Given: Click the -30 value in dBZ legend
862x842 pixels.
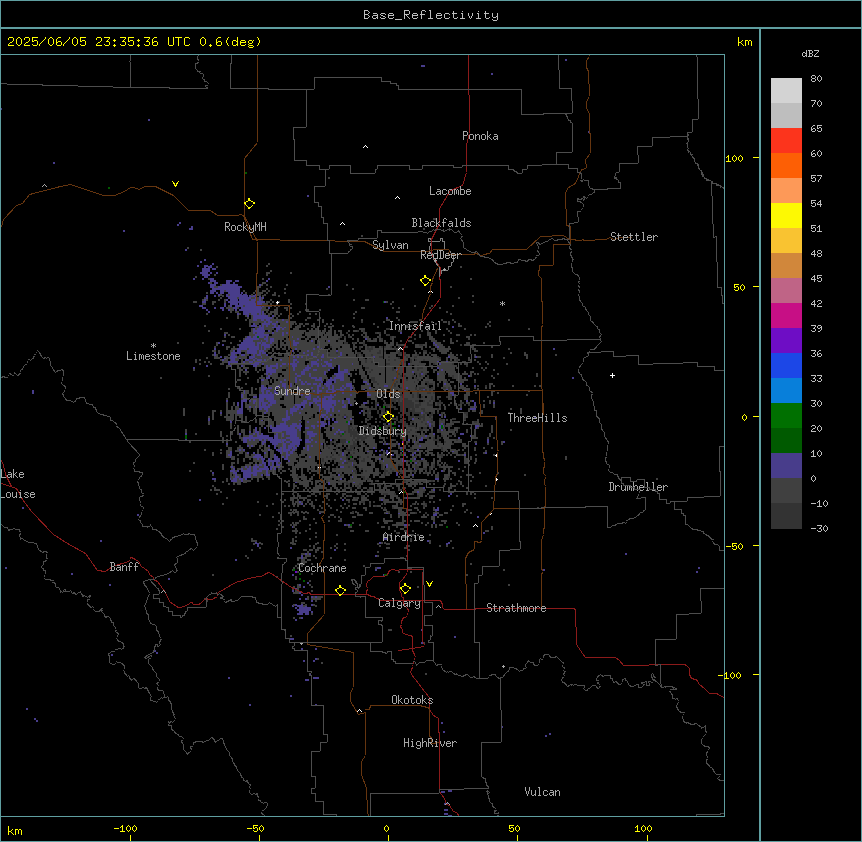Looking at the screenshot, I should click(819, 529).
